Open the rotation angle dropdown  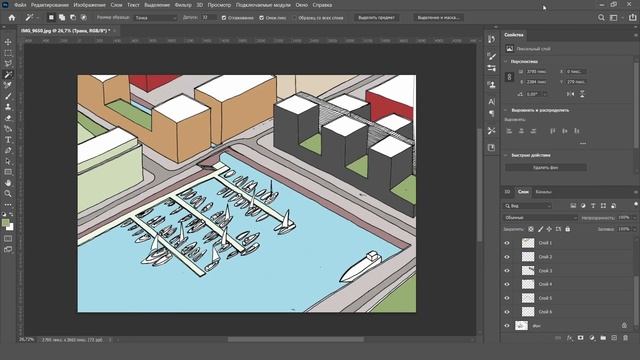(x=545, y=94)
